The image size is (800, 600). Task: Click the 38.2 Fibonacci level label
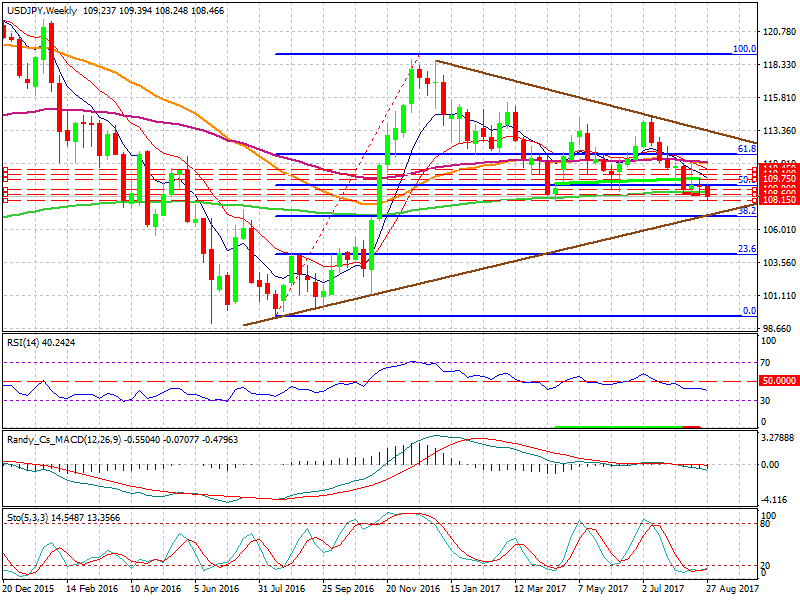(x=745, y=211)
